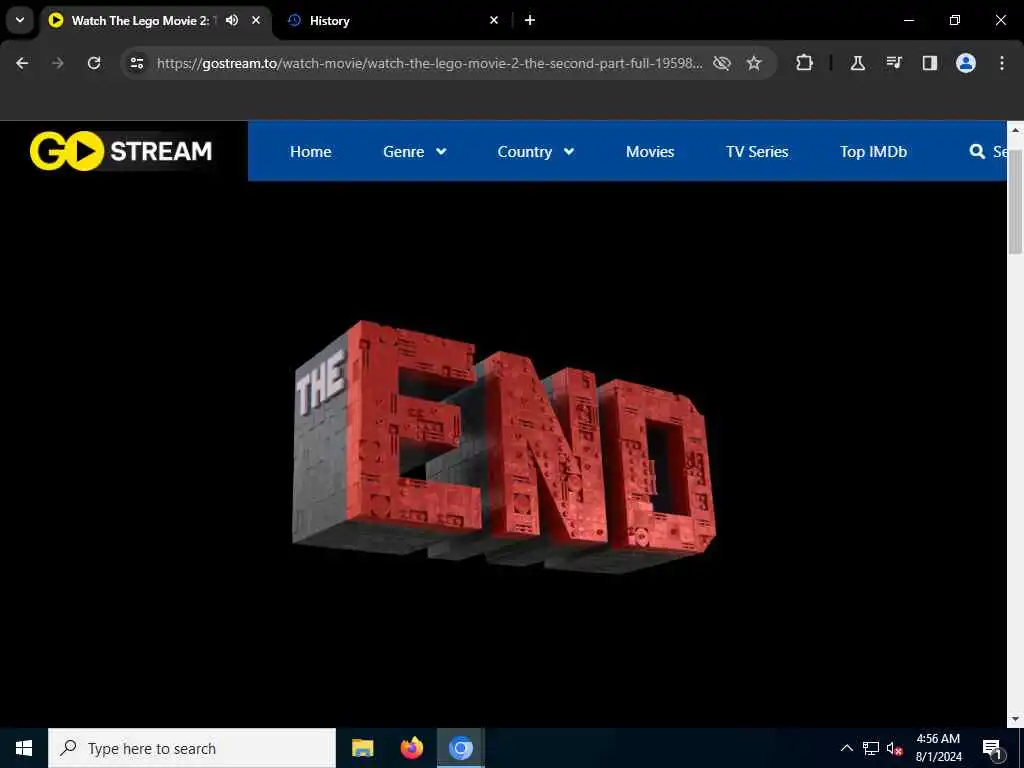Open a new tab with plus button
The width and height of the screenshot is (1024, 768).
click(x=530, y=20)
